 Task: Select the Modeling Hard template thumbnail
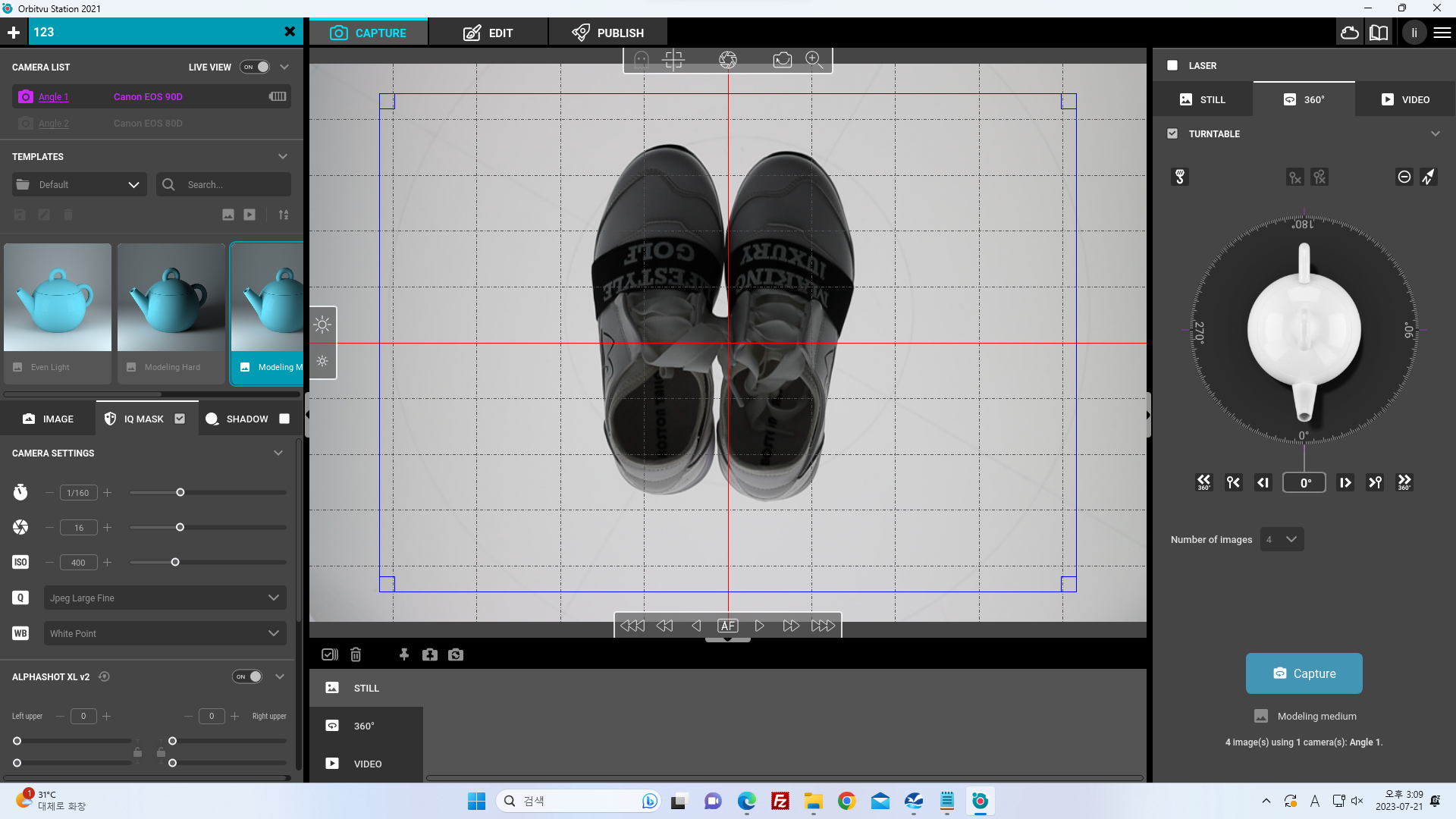[171, 313]
